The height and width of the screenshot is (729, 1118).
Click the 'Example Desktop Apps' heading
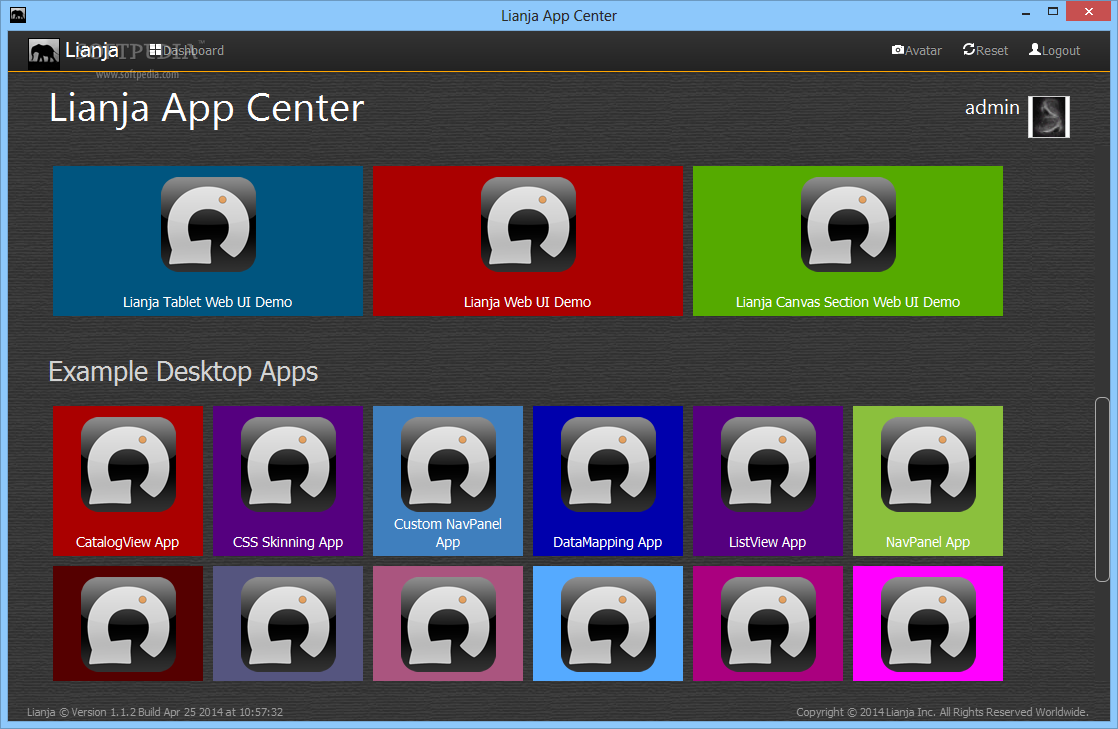(183, 372)
